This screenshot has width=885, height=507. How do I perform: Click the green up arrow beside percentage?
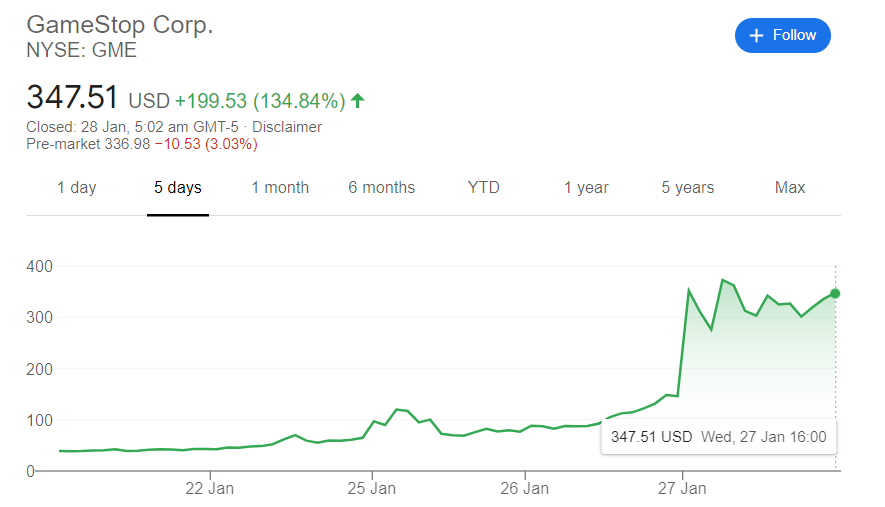(358, 100)
